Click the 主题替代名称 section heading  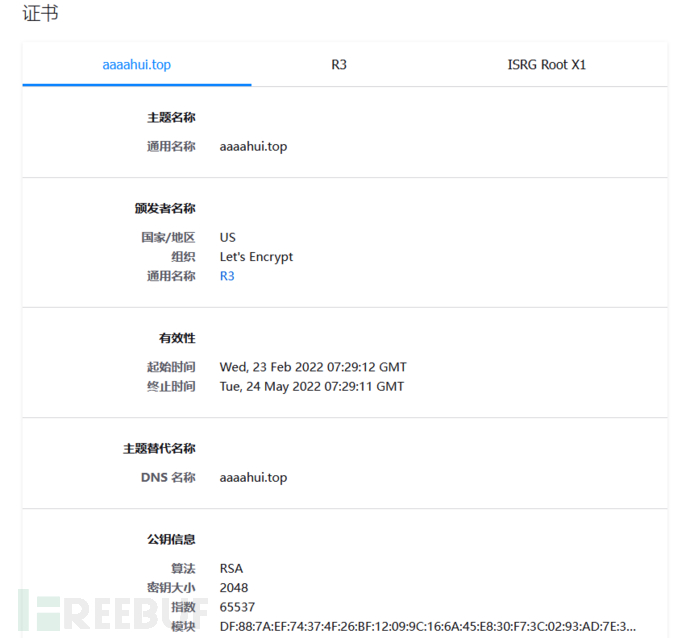pyautogui.click(x=159, y=448)
